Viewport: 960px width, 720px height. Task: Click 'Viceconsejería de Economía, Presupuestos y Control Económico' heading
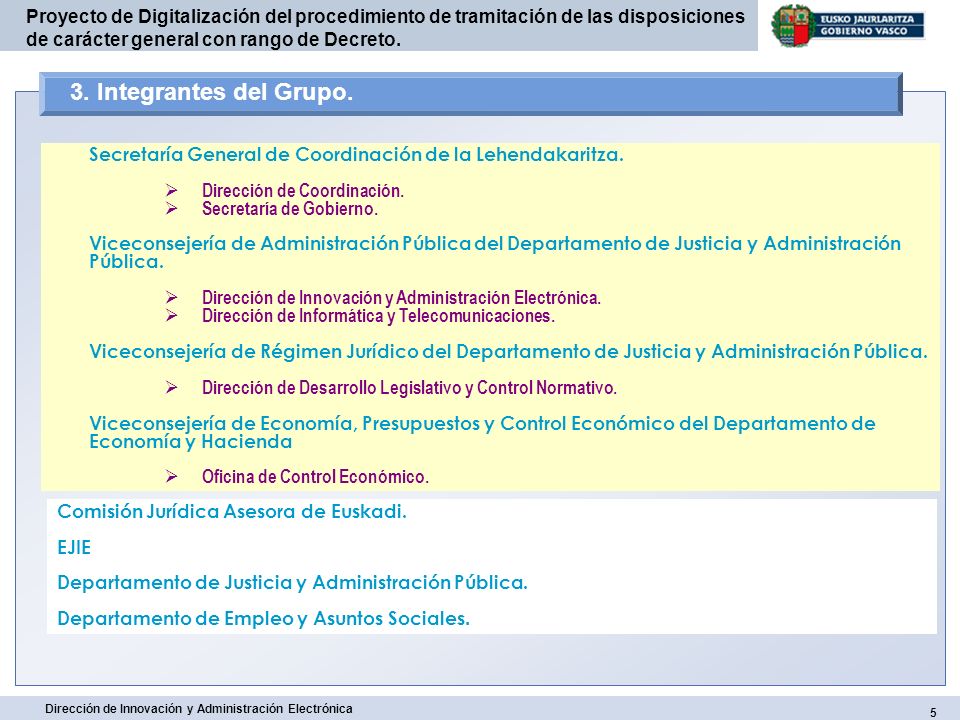(482, 432)
